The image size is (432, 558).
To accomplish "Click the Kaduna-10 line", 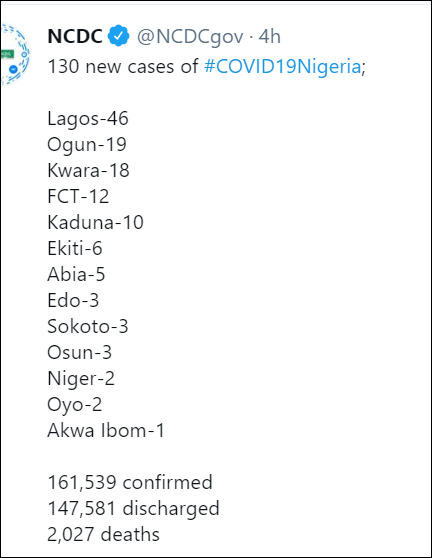I will point(95,222).
